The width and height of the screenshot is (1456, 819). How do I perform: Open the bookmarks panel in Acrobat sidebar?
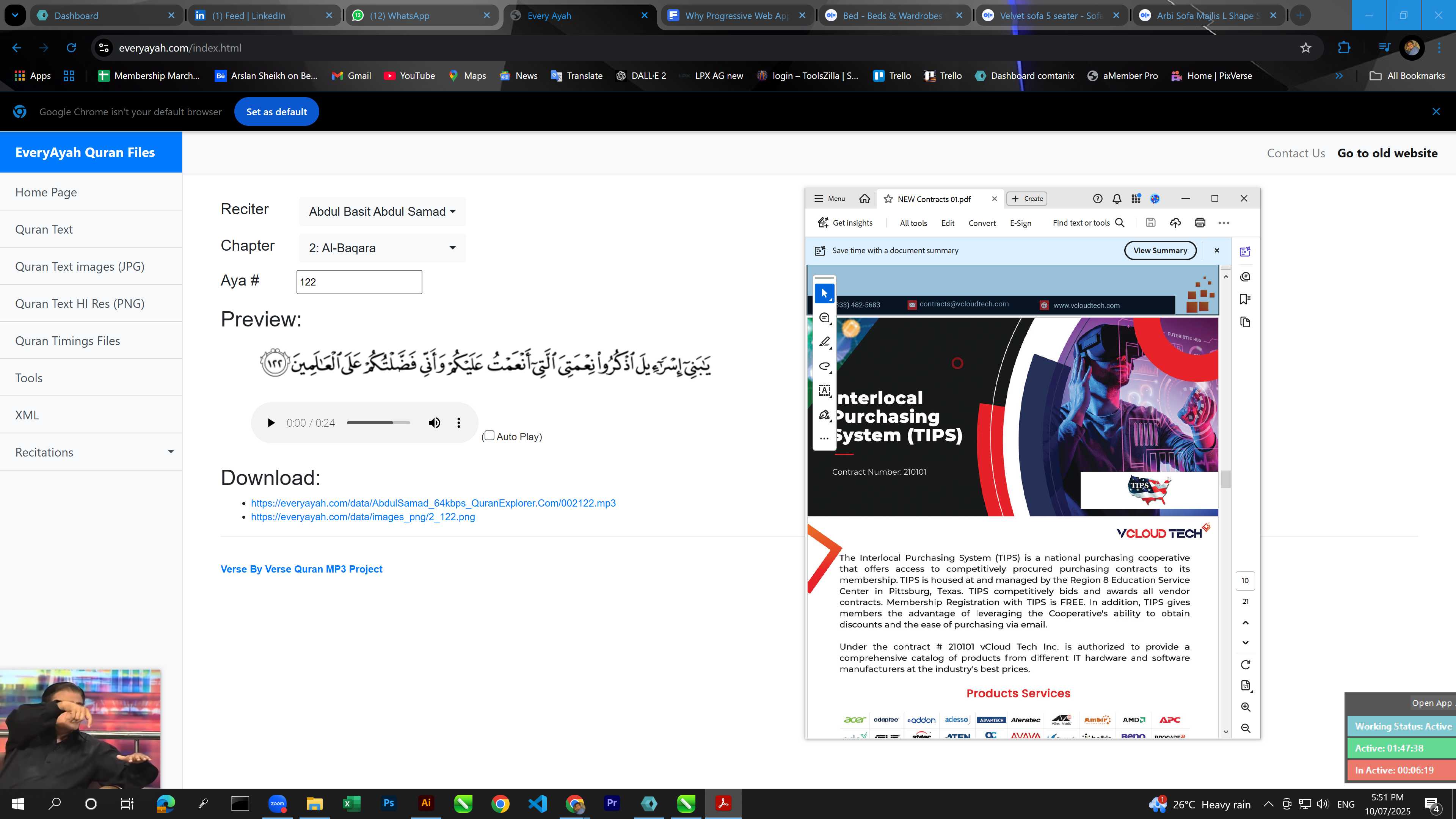1245,299
